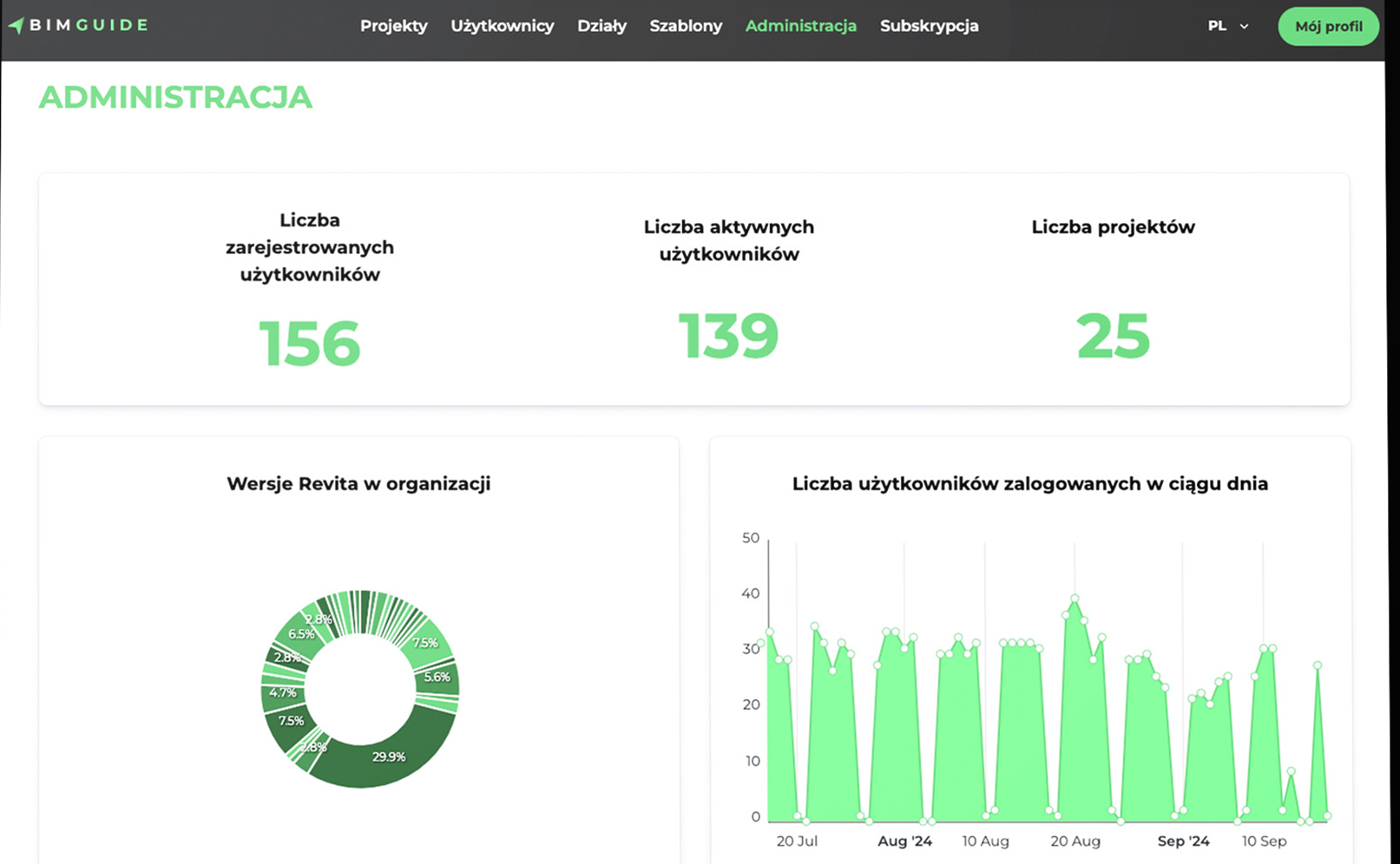
Task: Click the upper-right 7.5% donut slice
Action: pyautogui.click(x=425, y=643)
